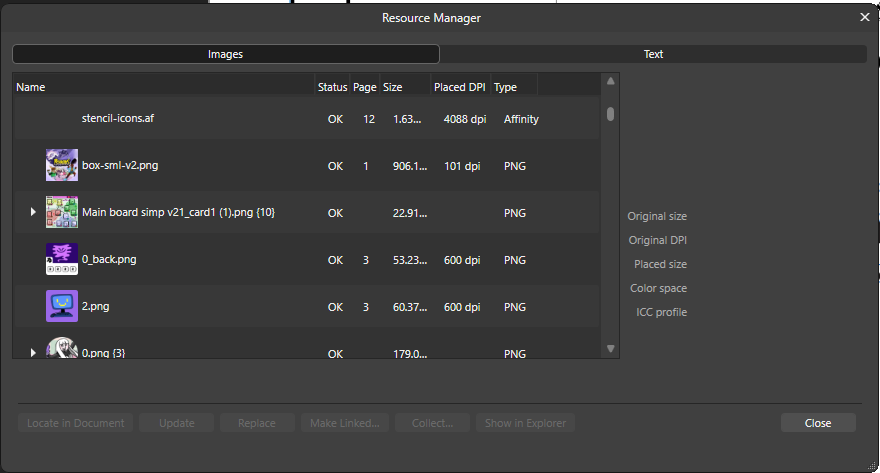Click the 101 dpi value
This screenshot has width=880, height=473.
coord(462,166)
